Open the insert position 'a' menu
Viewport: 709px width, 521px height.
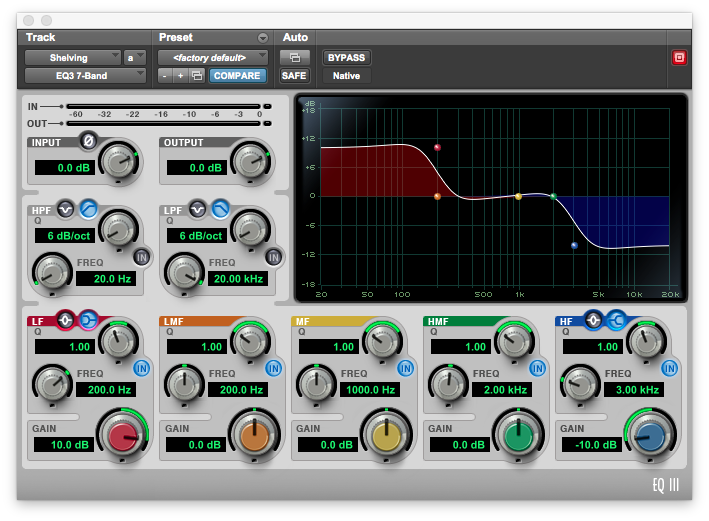coord(134,58)
